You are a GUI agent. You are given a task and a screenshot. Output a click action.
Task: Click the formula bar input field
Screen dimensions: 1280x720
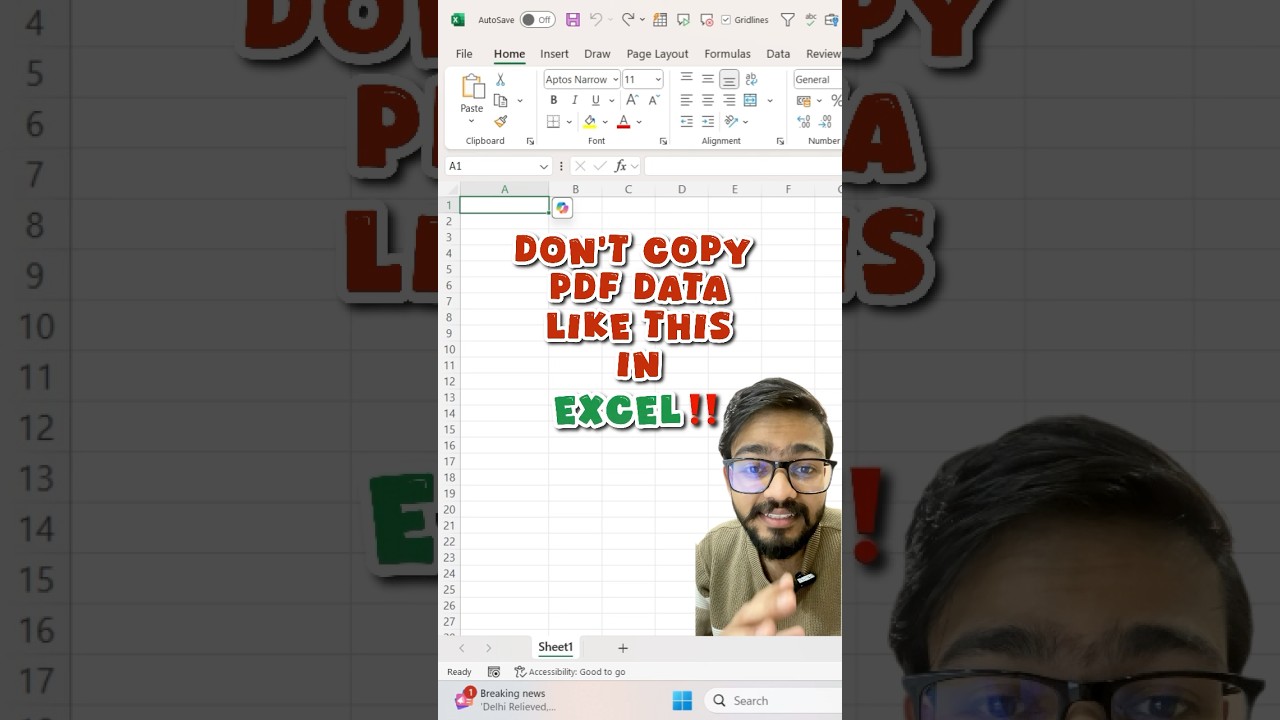point(743,166)
